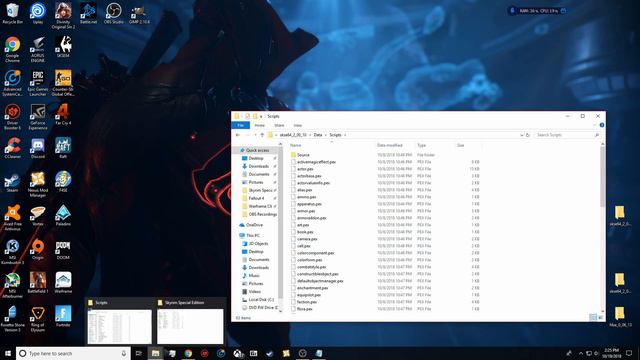Open the Recent locations dropdown arrow
The image size is (640, 360).
click(256, 135)
